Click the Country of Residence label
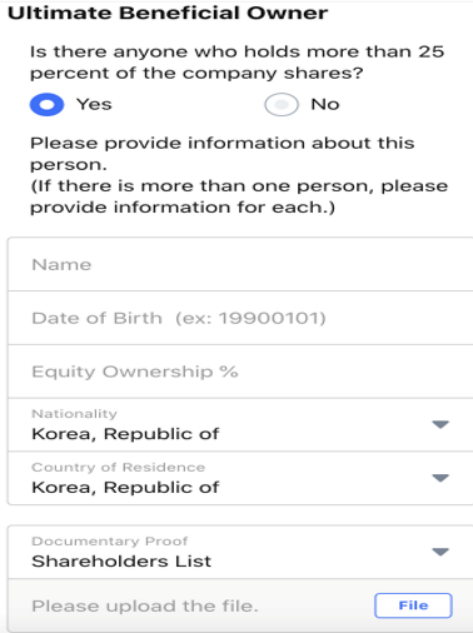Screen dimensions: 473x633 [118, 467]
